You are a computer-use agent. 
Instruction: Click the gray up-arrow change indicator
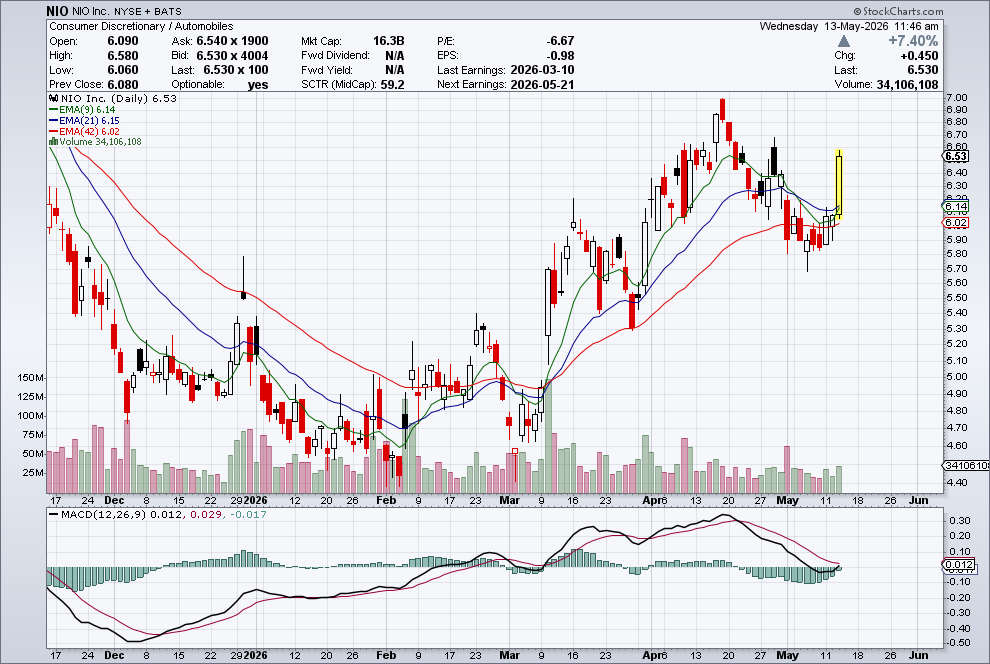click(843, 41)
